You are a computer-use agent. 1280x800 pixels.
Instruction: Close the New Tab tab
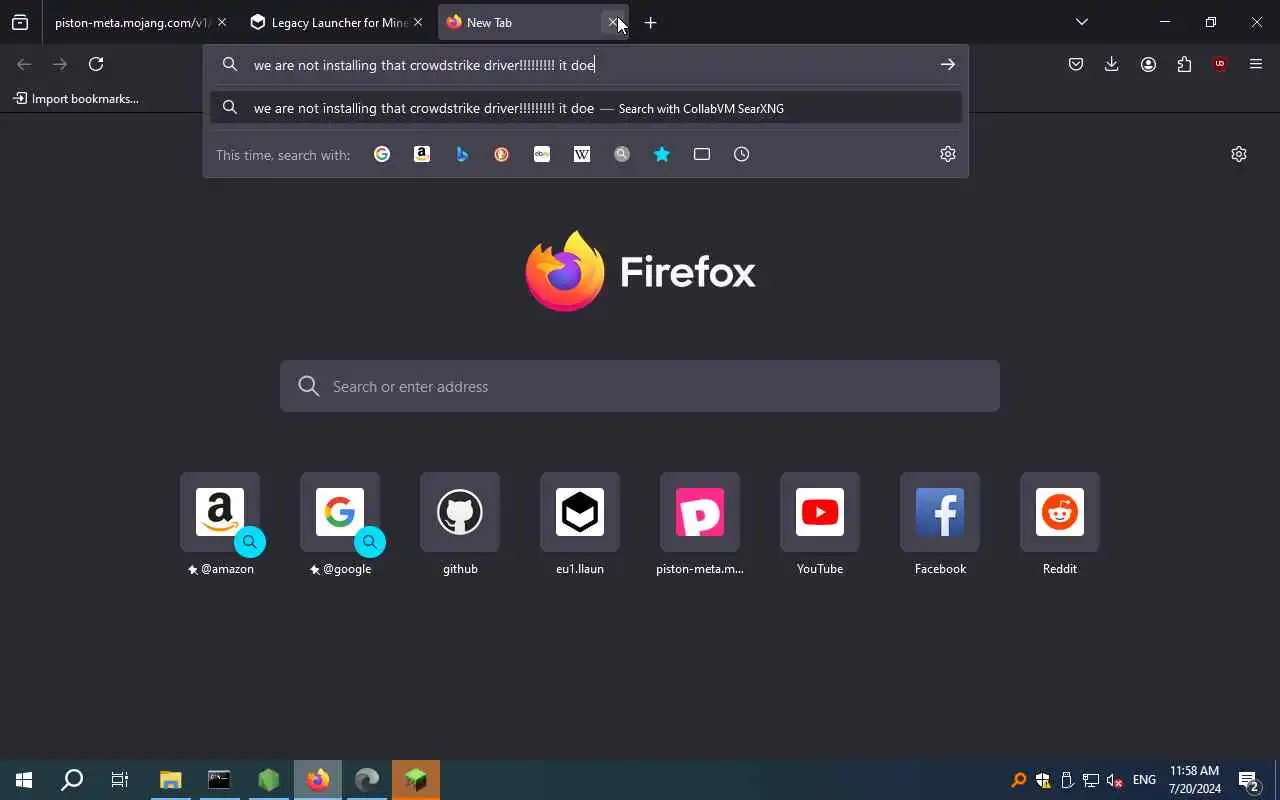click(613, 22)
